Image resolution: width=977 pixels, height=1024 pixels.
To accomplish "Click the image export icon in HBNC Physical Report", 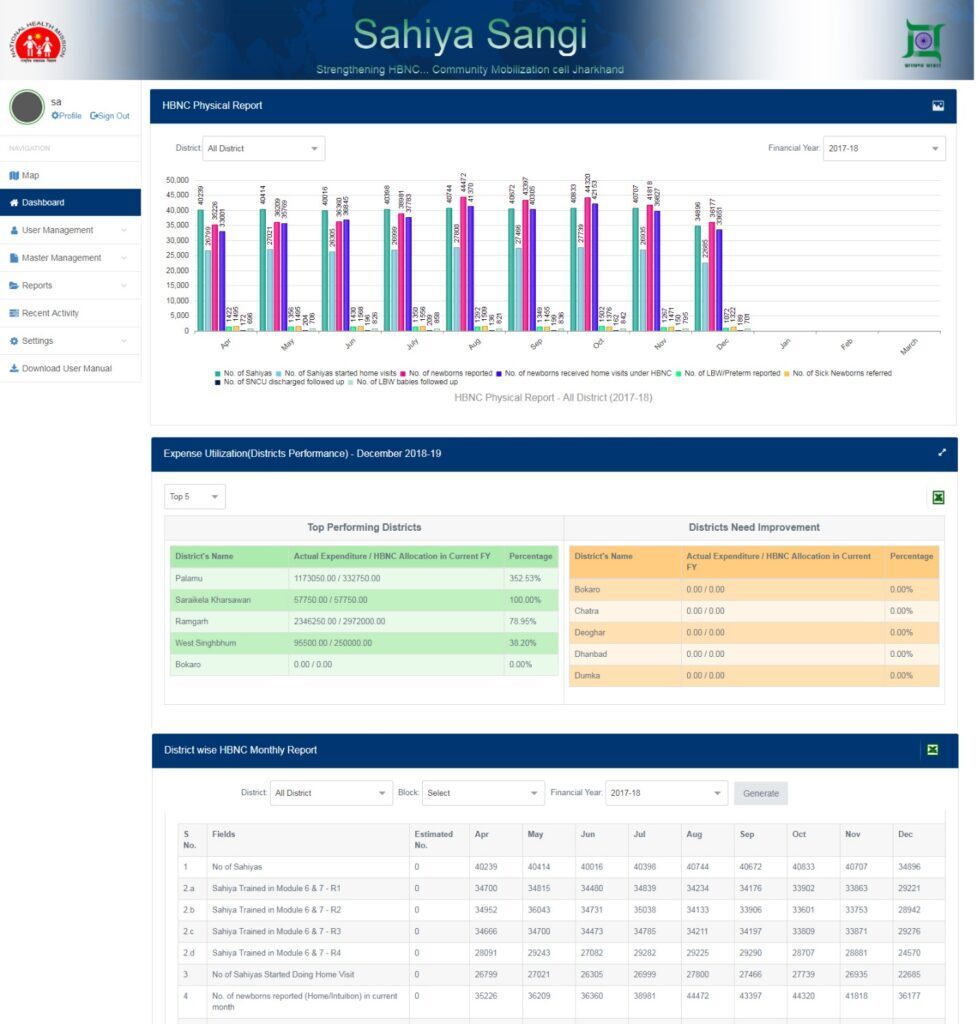I will click(x=937, y=106).
